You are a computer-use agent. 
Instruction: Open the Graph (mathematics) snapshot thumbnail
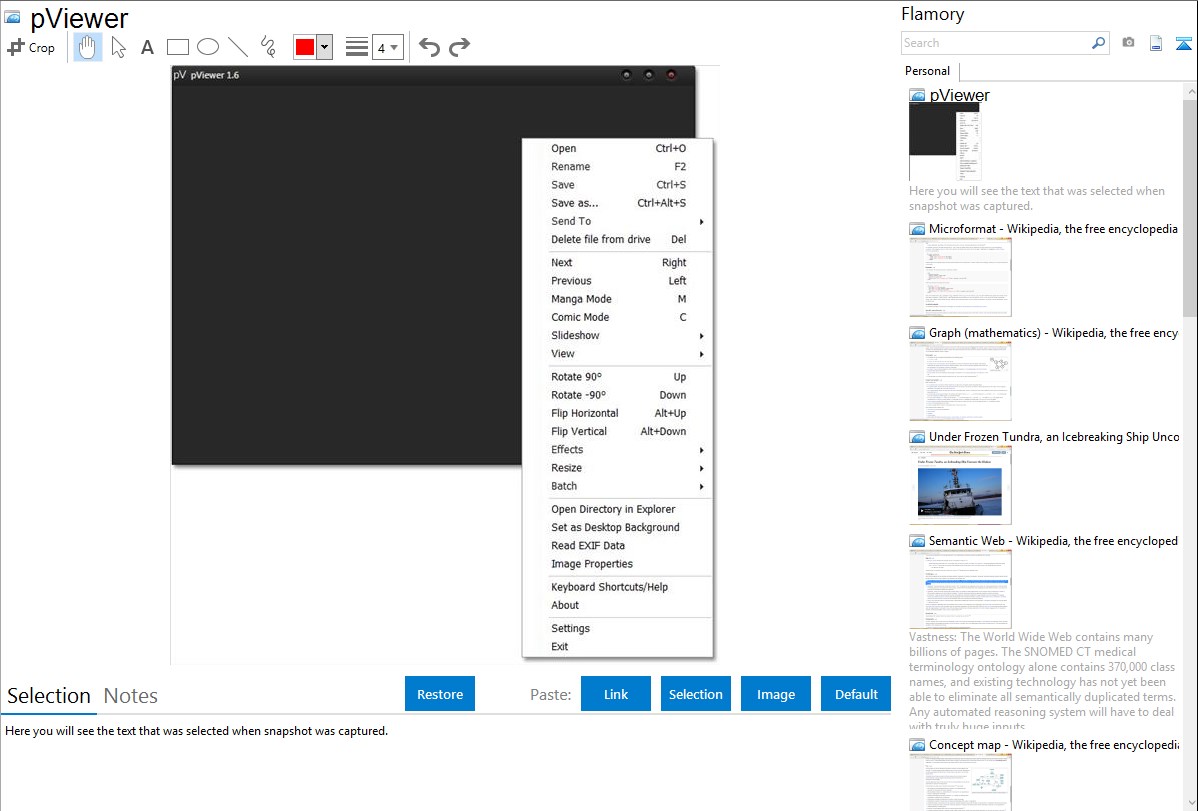pyautogui.click(x=960, y=381)
